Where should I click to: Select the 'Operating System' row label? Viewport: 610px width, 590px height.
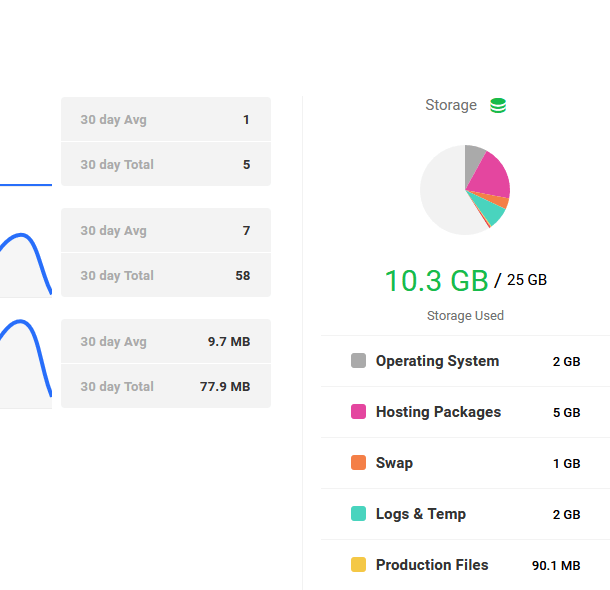pyautogui.click(x=437, y=361)
